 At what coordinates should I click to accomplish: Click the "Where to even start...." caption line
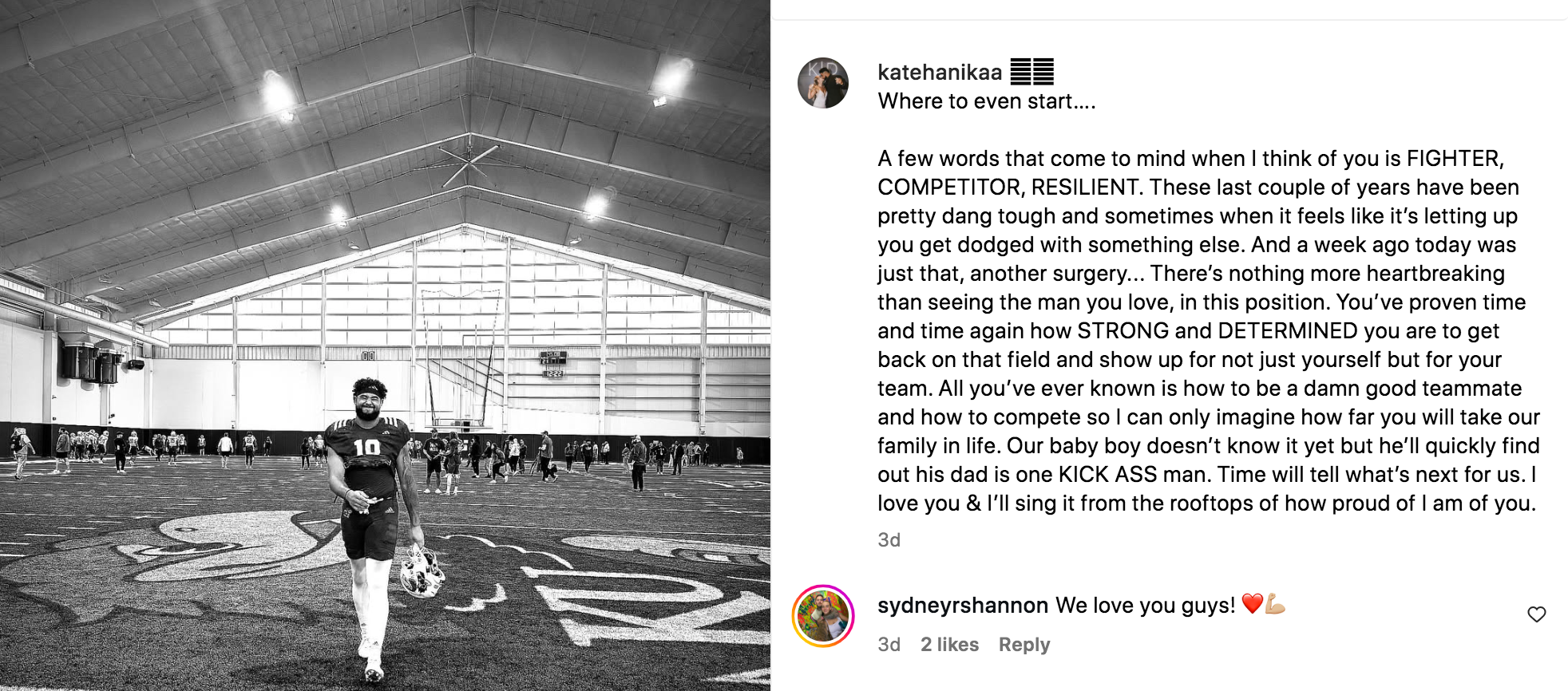986,101
